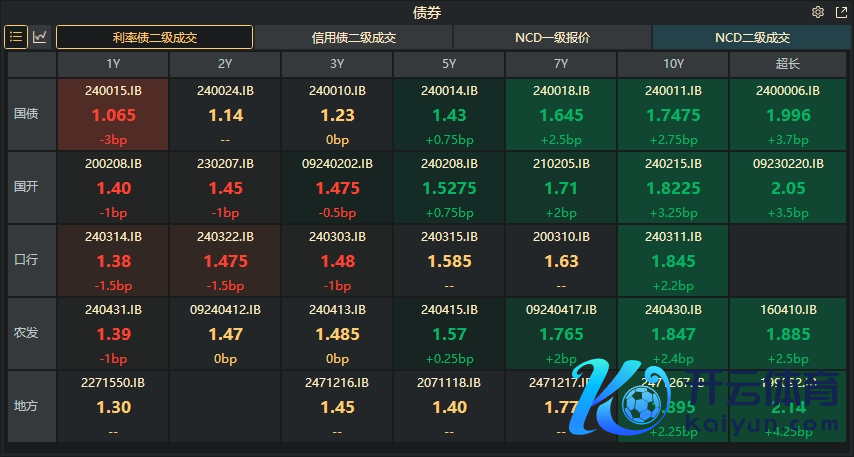Switch to list view mode

[17, 37]
